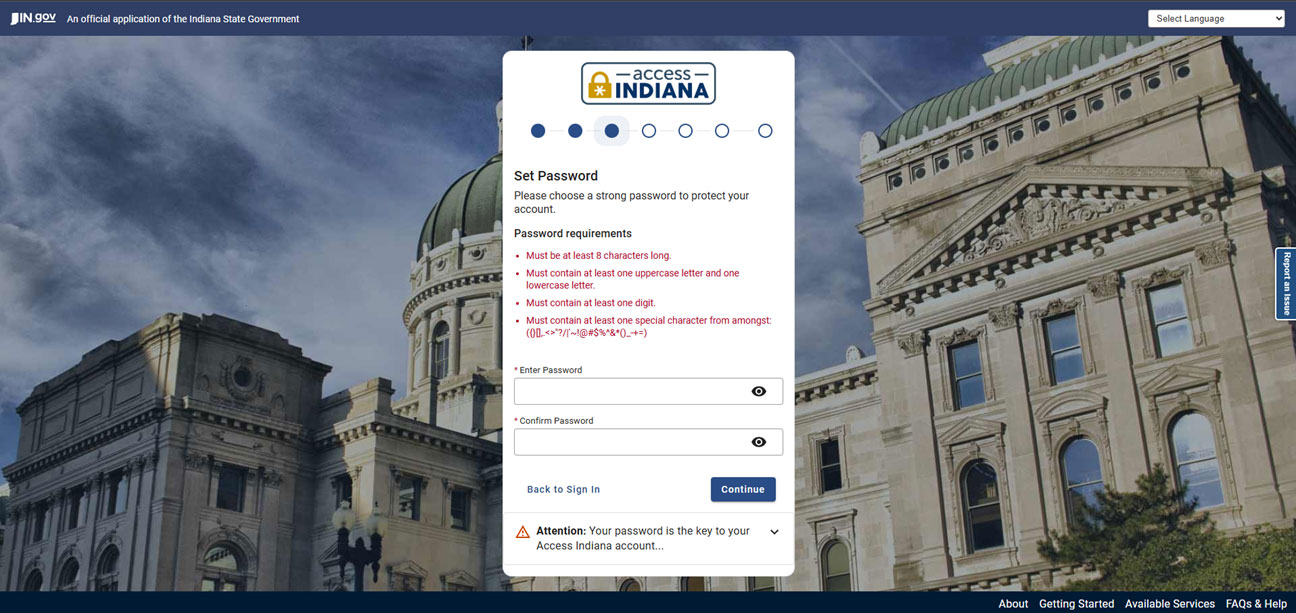Select the current third step indicator
The height and width of the screenshot is (613, 1296).
tap(612, 131)
